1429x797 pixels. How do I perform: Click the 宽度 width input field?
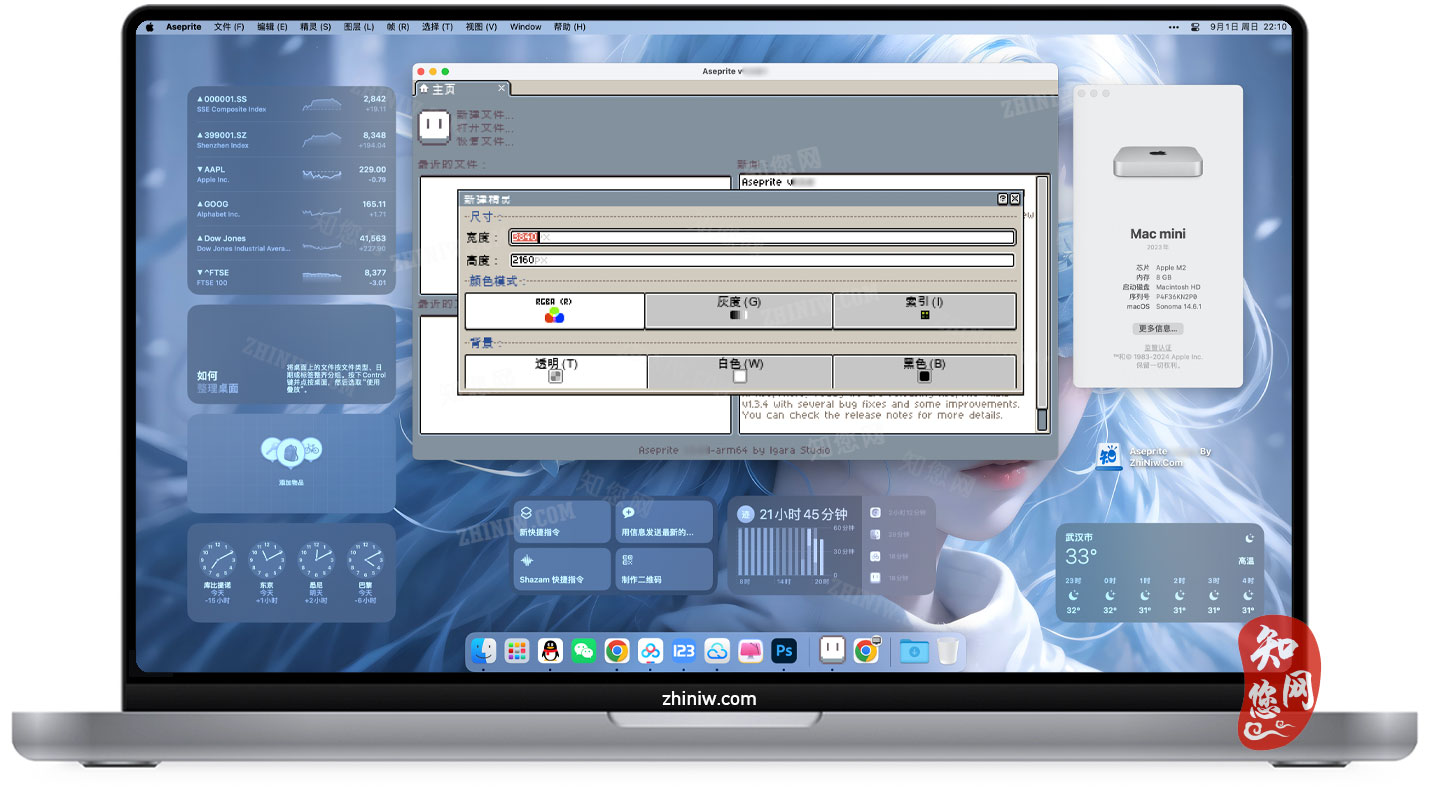[x=762, y=237]
